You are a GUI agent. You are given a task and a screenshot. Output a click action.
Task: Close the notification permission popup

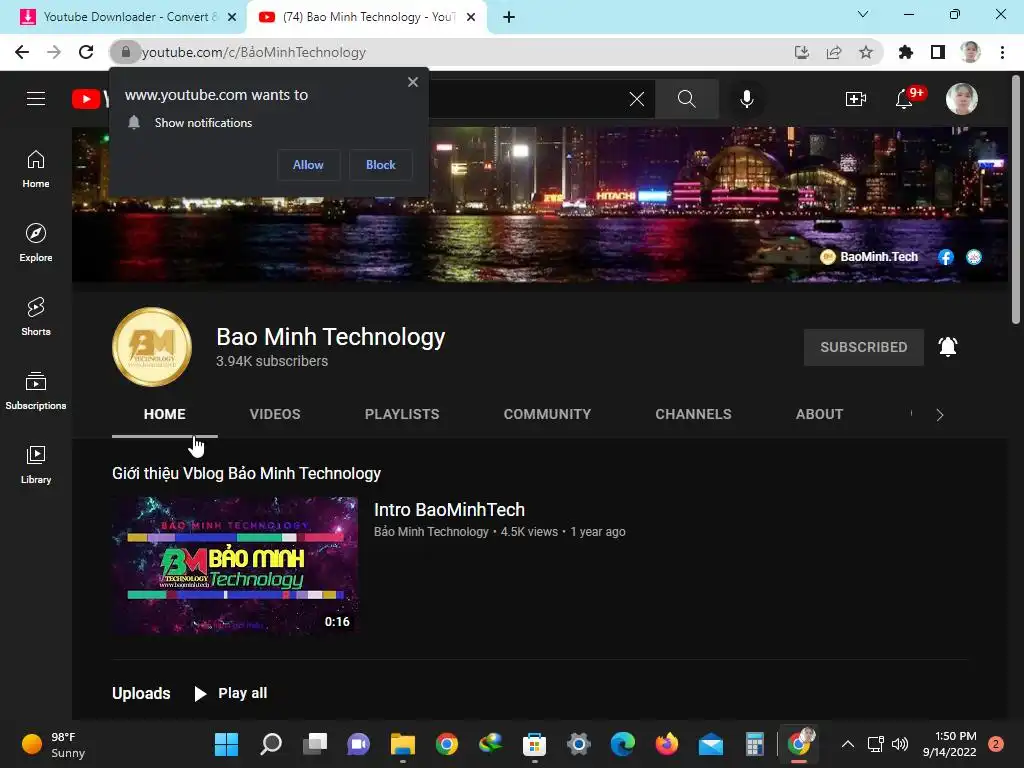click(x=413, y=82)
